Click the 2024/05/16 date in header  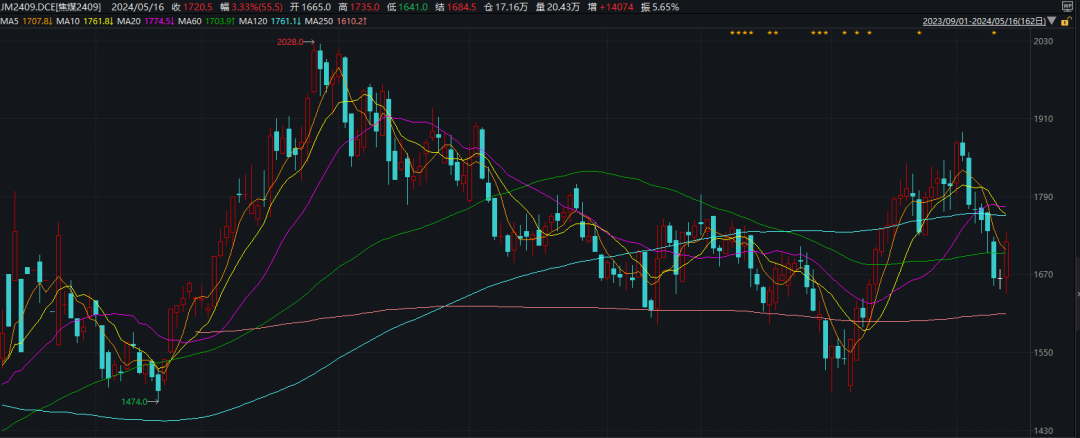coord(138,8)
